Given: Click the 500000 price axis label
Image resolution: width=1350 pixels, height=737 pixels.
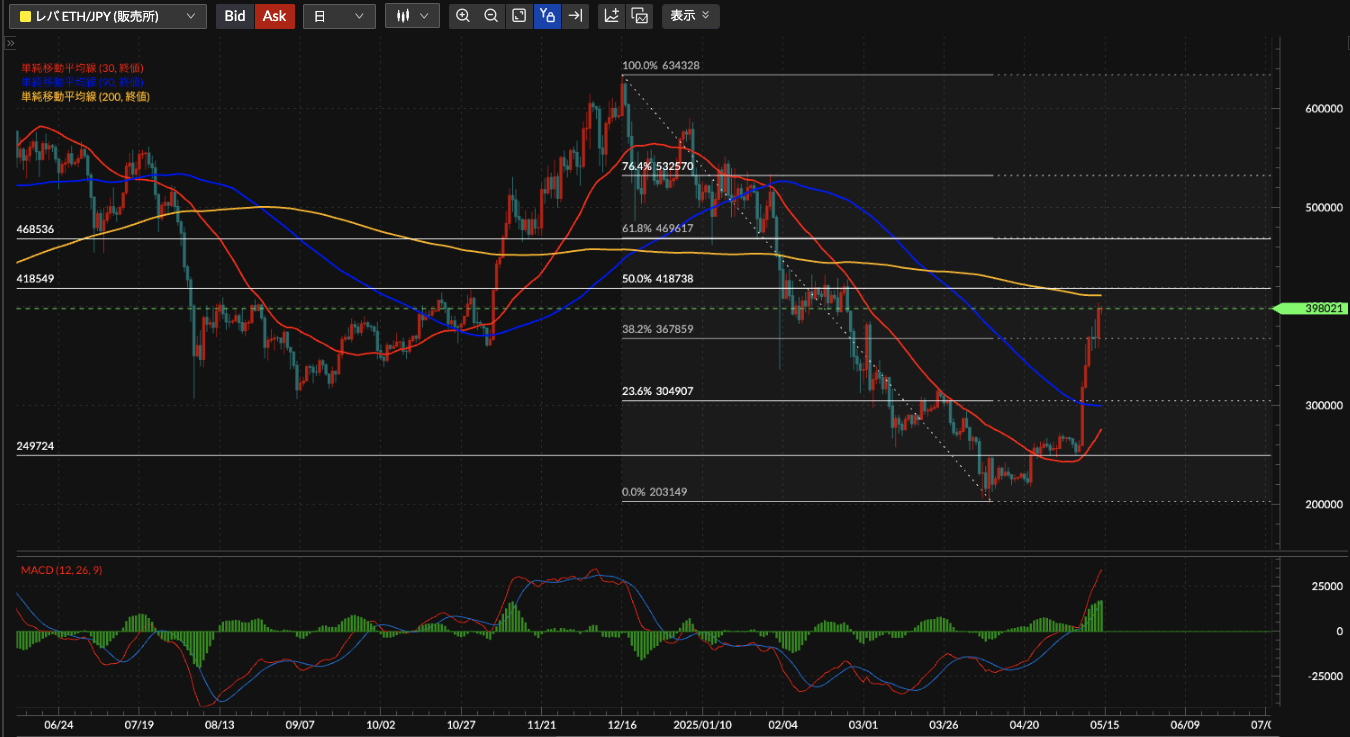Looking at the screenshot, I should tap(1322, 207).
